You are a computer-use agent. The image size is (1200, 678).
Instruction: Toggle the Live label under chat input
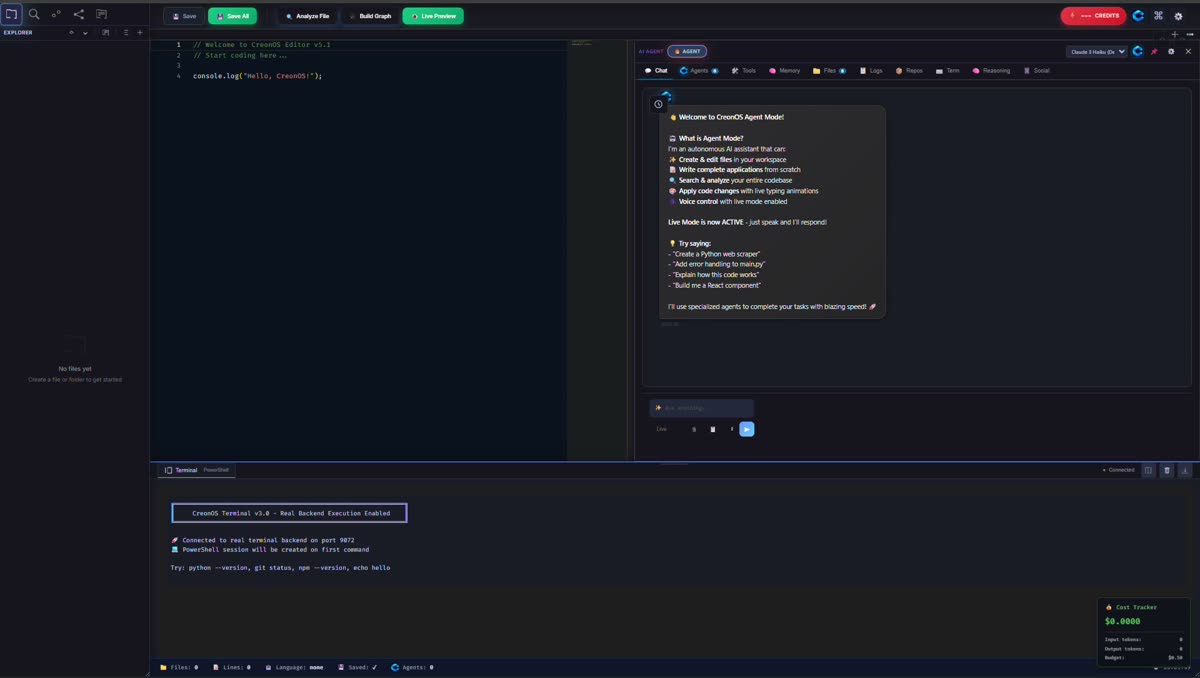[x=661, y=429]
